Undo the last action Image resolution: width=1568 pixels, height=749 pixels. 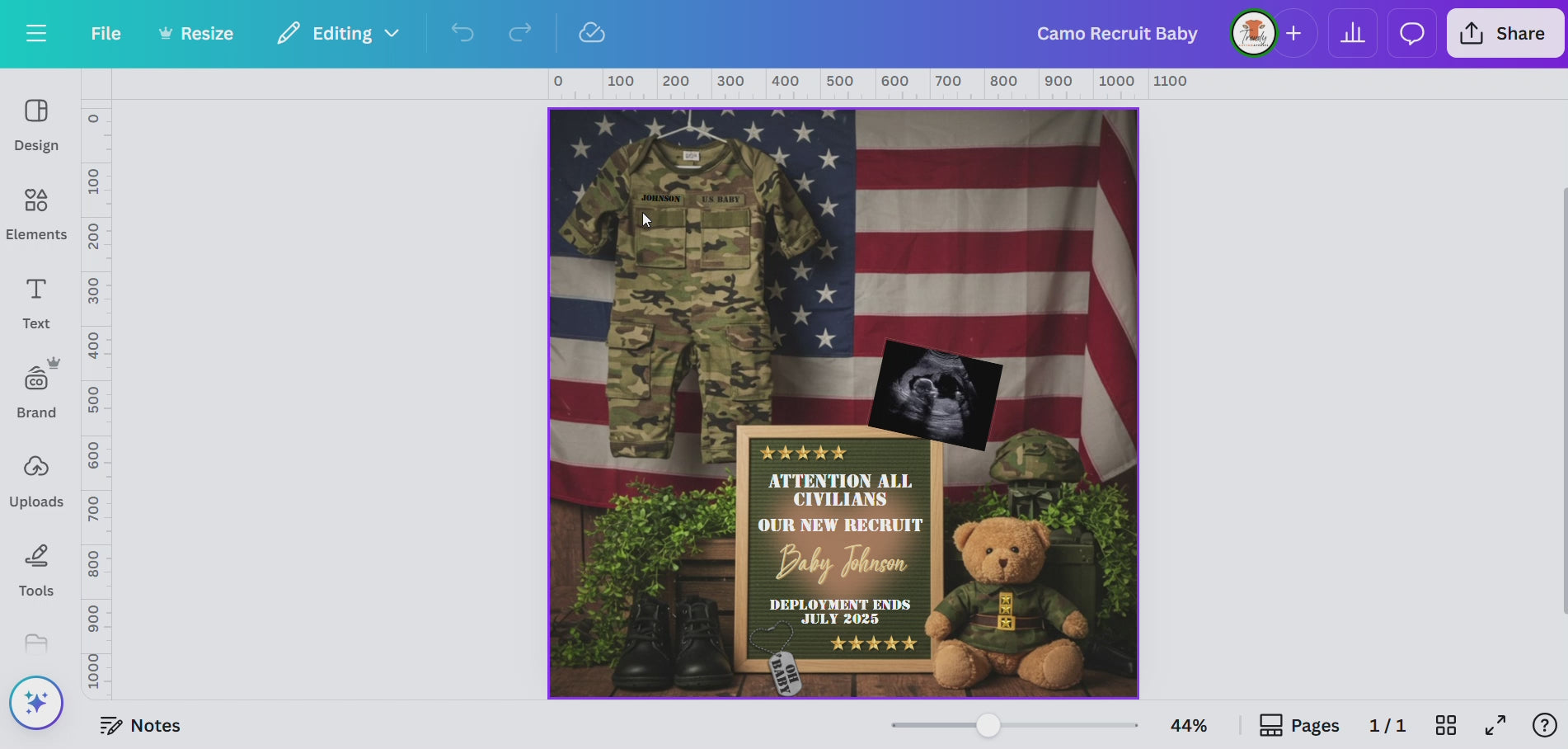[x=462, y=33]
